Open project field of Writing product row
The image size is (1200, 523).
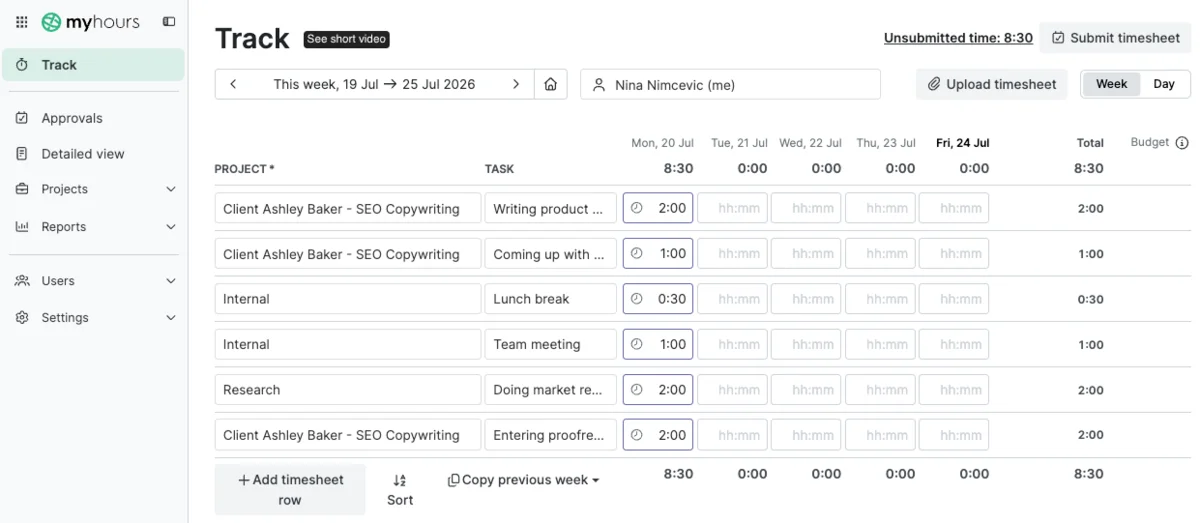(x=348, y=209)
